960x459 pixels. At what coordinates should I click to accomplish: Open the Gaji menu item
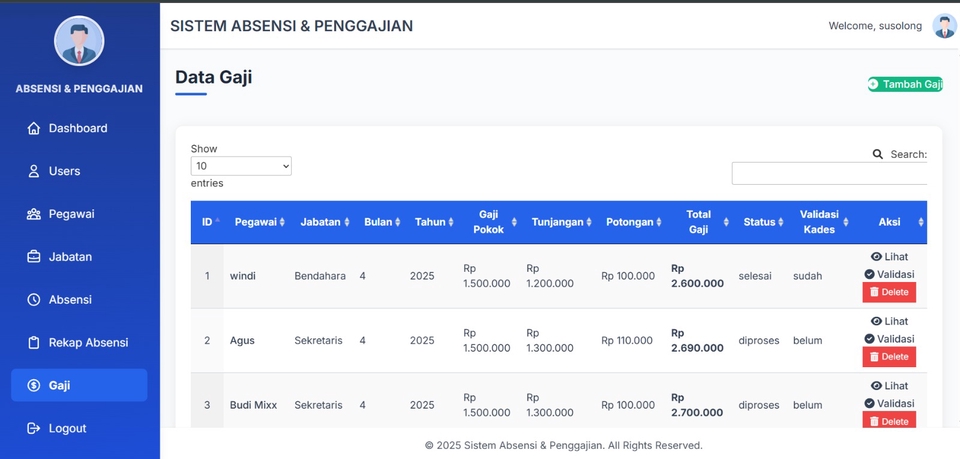(79, 385)
